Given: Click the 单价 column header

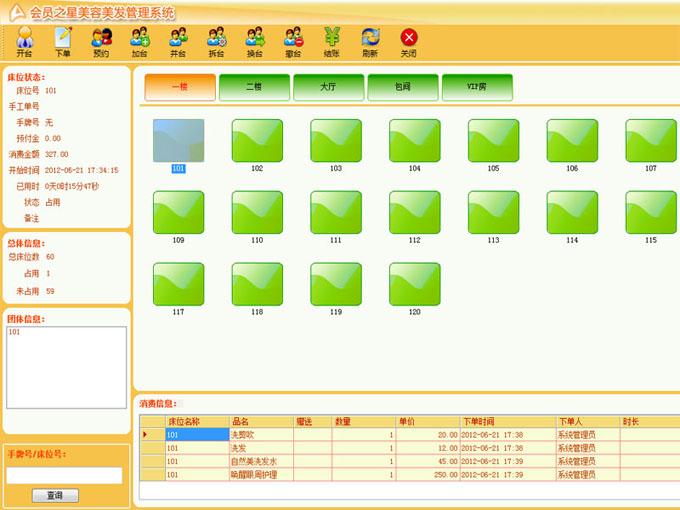Looking at the screenshot, I should (427, 421).
